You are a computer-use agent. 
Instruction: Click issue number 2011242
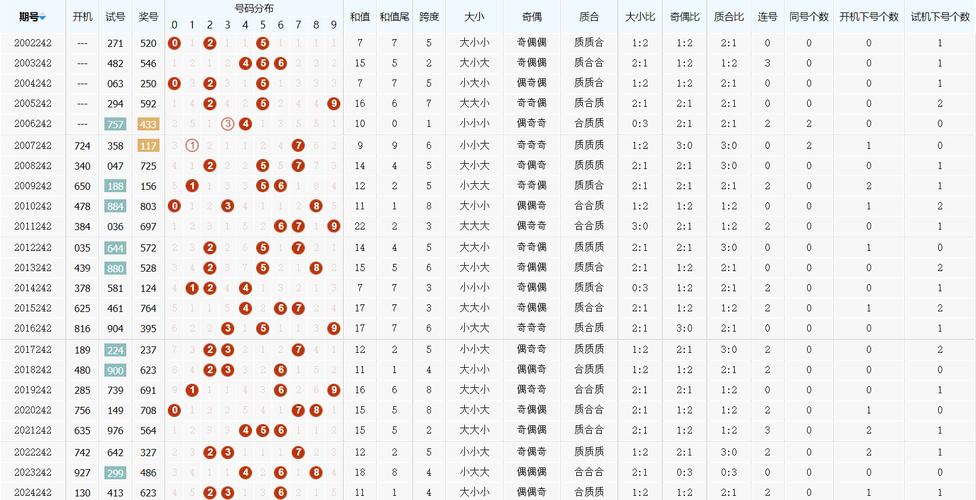pyautogui.click(x=32, y=227)
